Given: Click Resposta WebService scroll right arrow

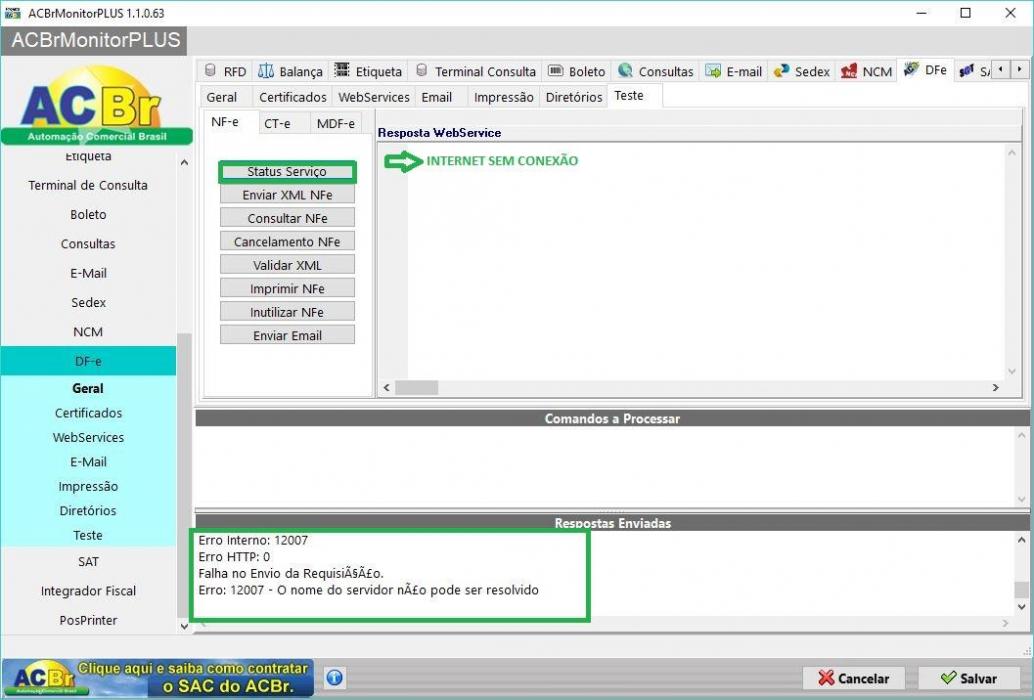Looking at the screenshot, I should tap(996, 388).
